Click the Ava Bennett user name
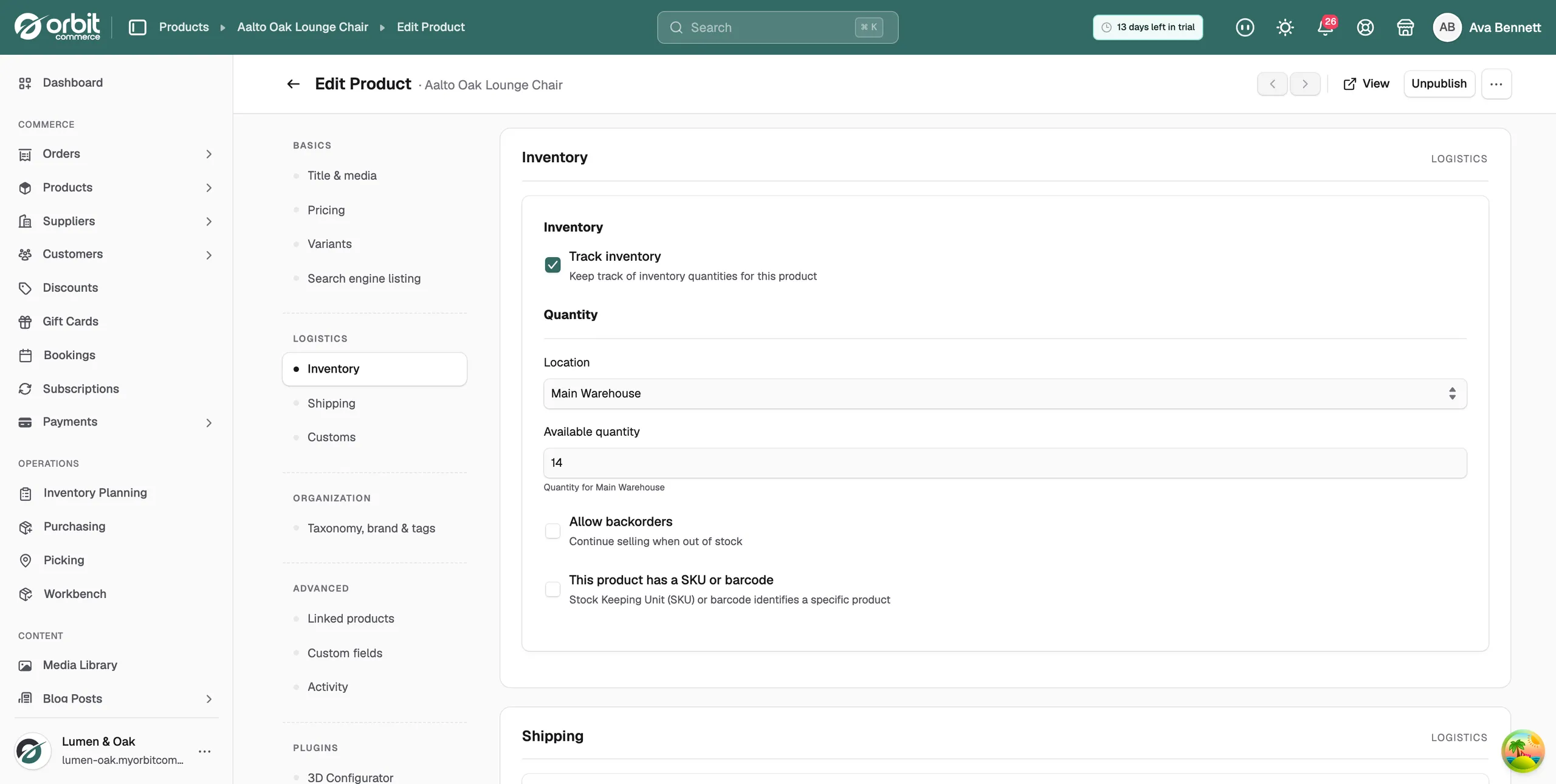Screen dimensions: 1556x784 pos(1505,27)
